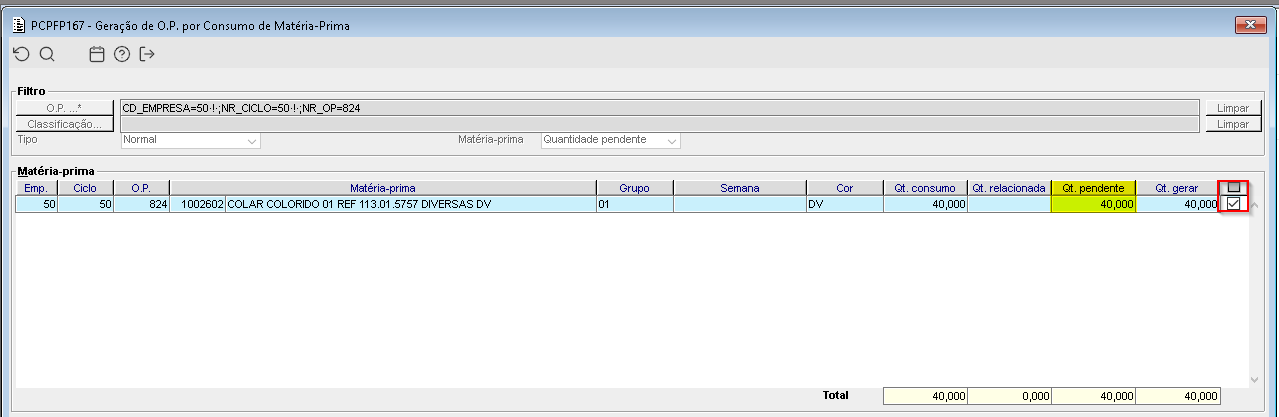The image size is (1279, 417).
Task: Click the magnifier search icon
Action: click(46, 54)
